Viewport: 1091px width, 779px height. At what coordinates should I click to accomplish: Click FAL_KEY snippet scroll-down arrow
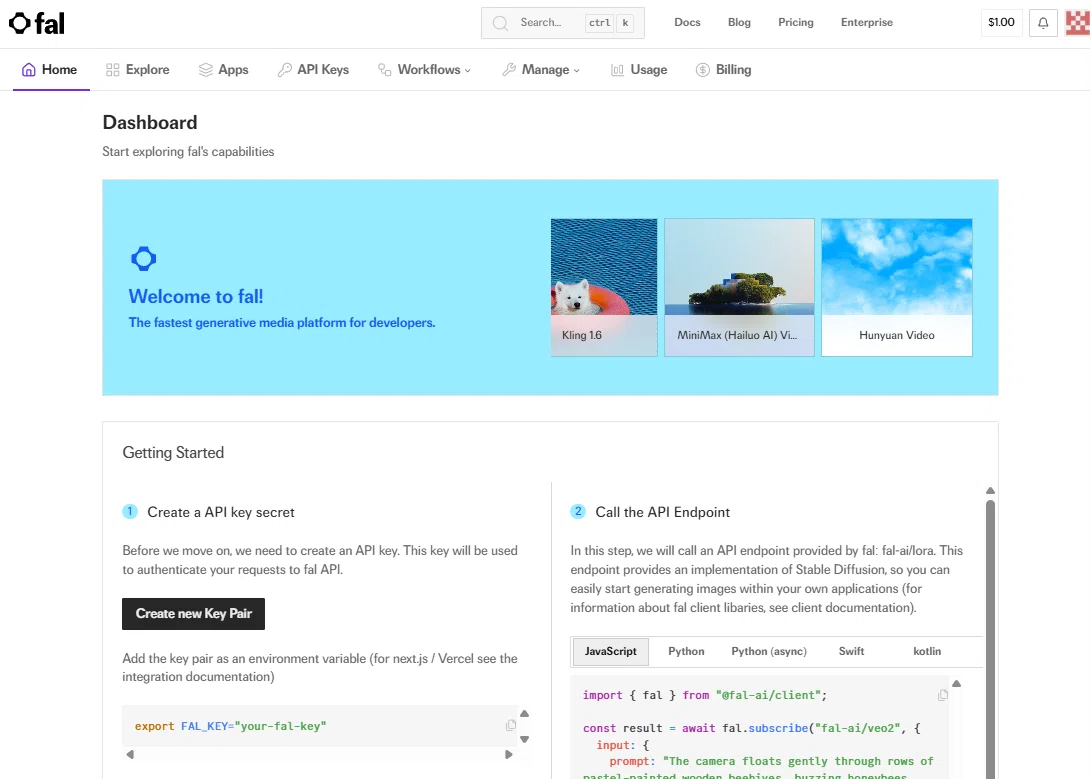pos(525,739)
